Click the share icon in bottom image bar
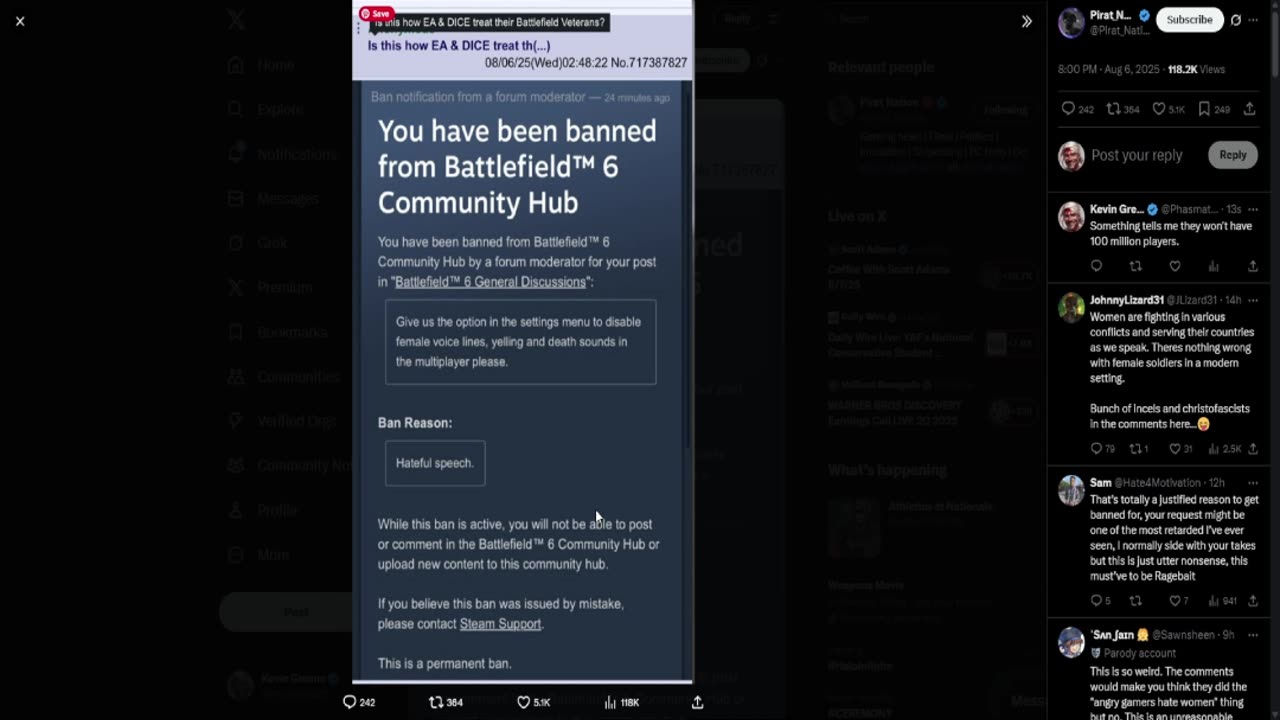This screenshot has width=1280, height=720. [x=697, y=702]
